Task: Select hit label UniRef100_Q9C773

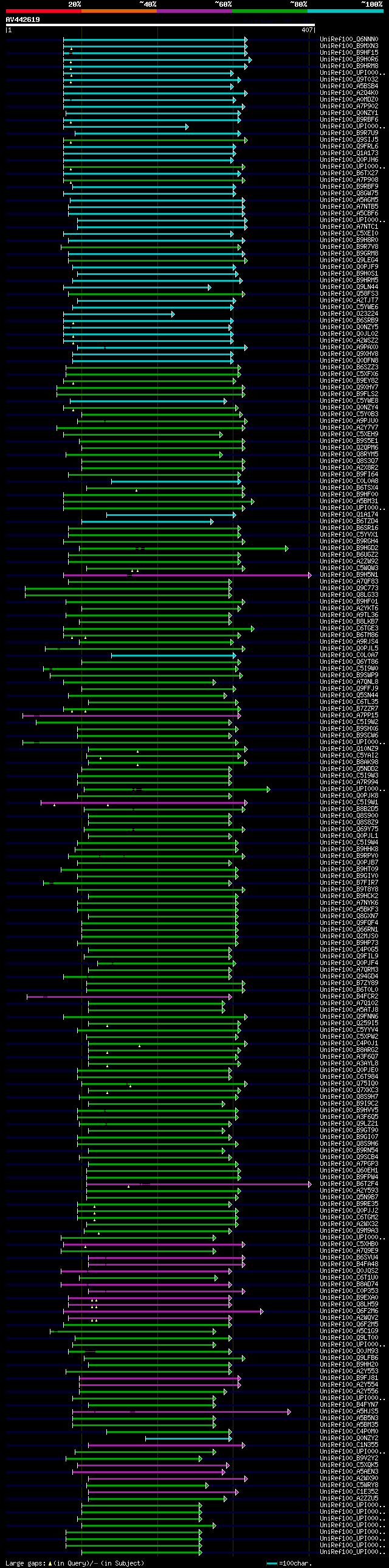Action: (x=349, y=588)
